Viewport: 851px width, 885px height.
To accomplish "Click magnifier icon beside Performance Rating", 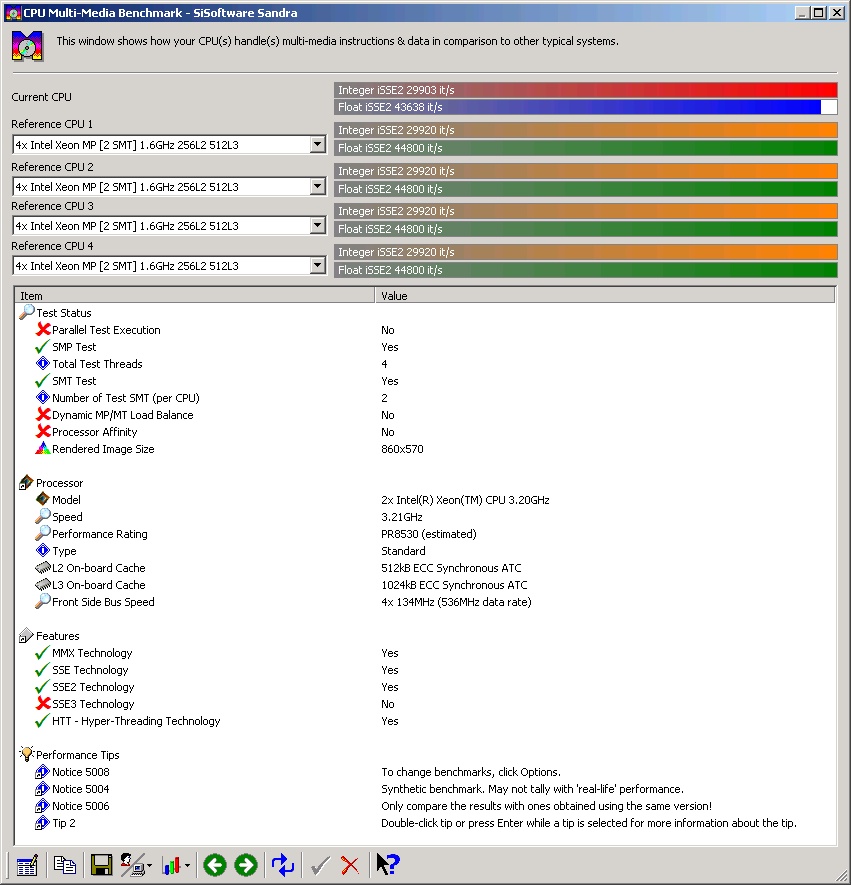I will (43, 533).
